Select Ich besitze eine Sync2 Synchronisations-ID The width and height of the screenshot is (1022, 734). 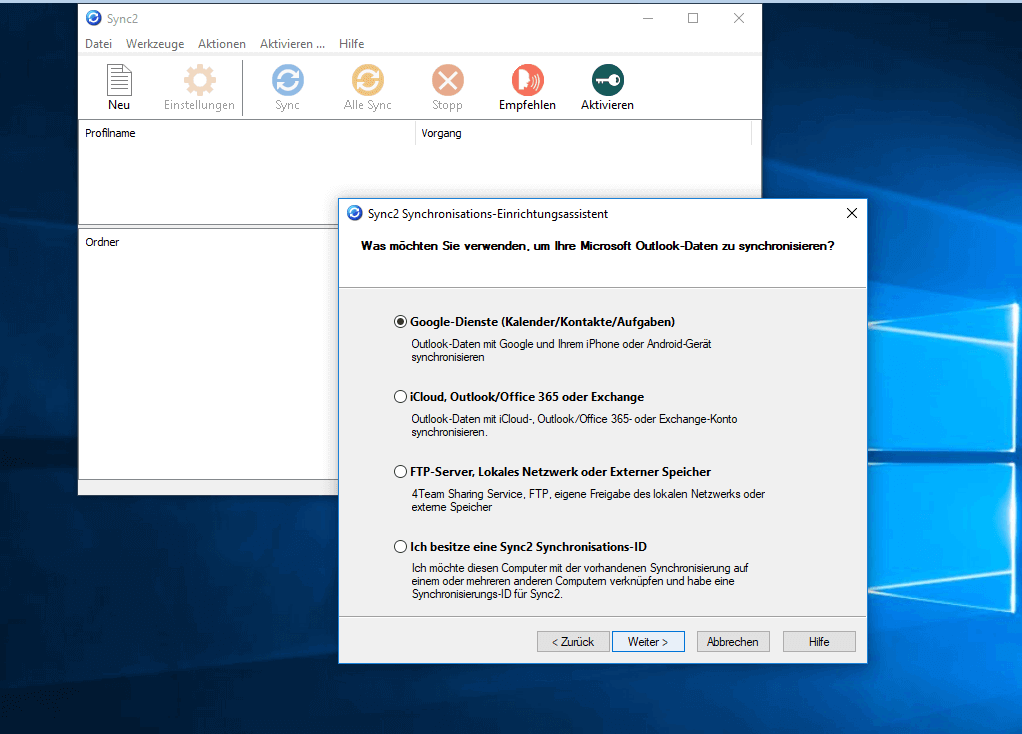point(401,547)
